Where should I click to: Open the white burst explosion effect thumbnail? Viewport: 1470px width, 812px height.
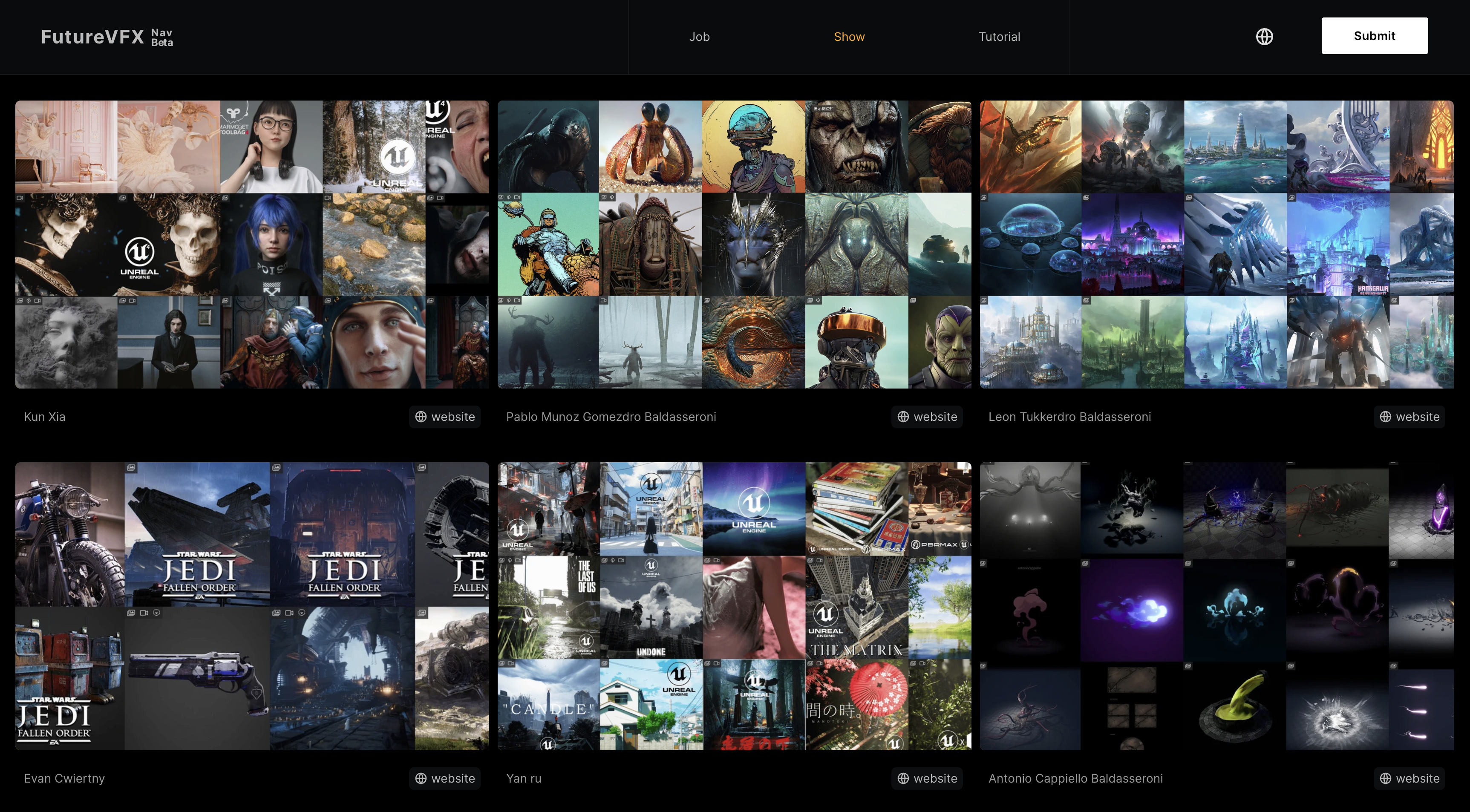pyautogui.click(x=1337, y=706)
